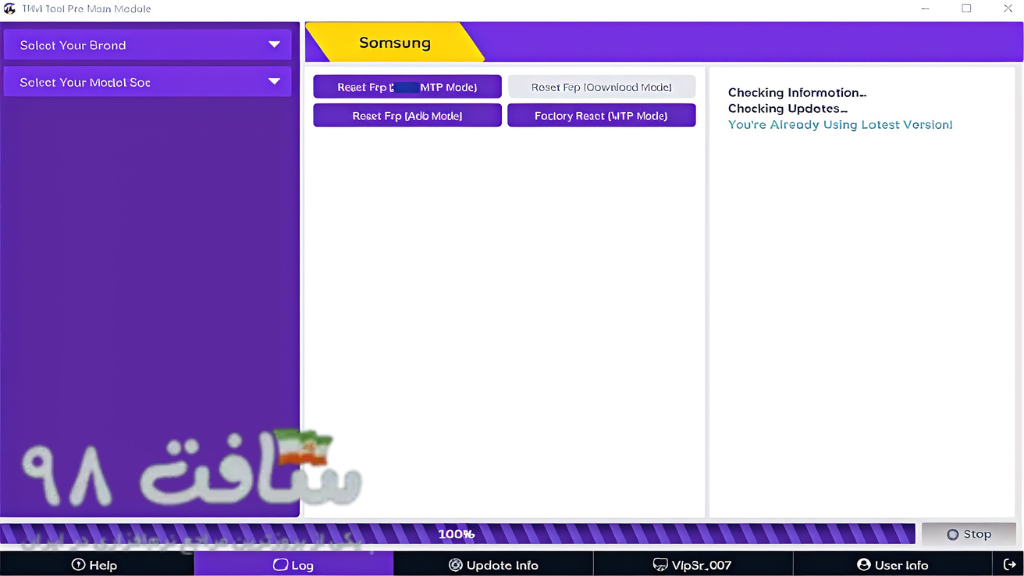
Task: Open the VipSr_007 support tab
Action: (x=693, y=565)
